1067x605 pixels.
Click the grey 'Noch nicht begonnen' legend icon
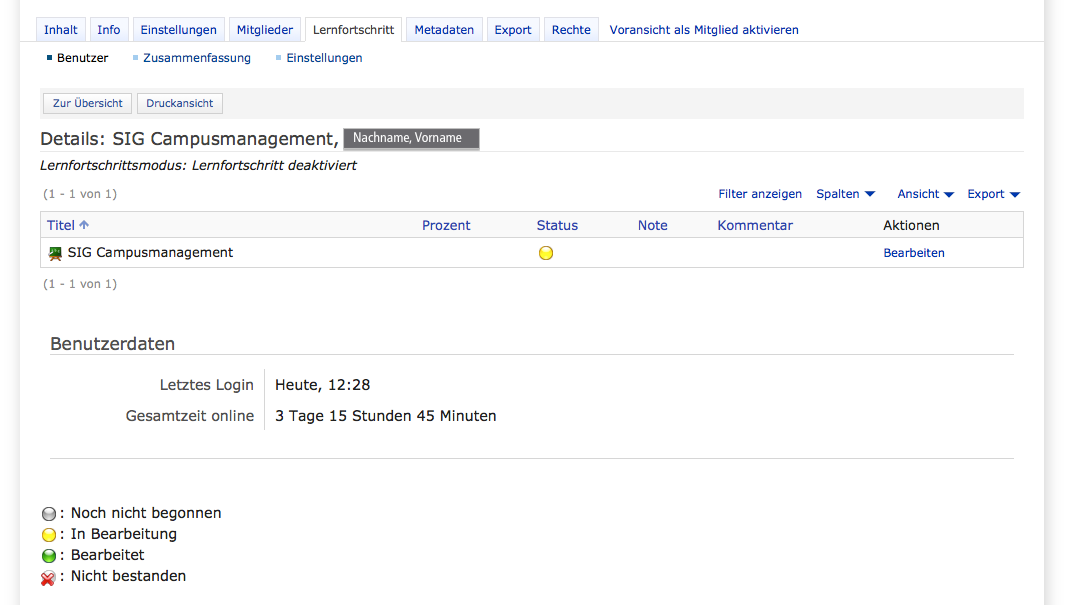tap(48, 514)
